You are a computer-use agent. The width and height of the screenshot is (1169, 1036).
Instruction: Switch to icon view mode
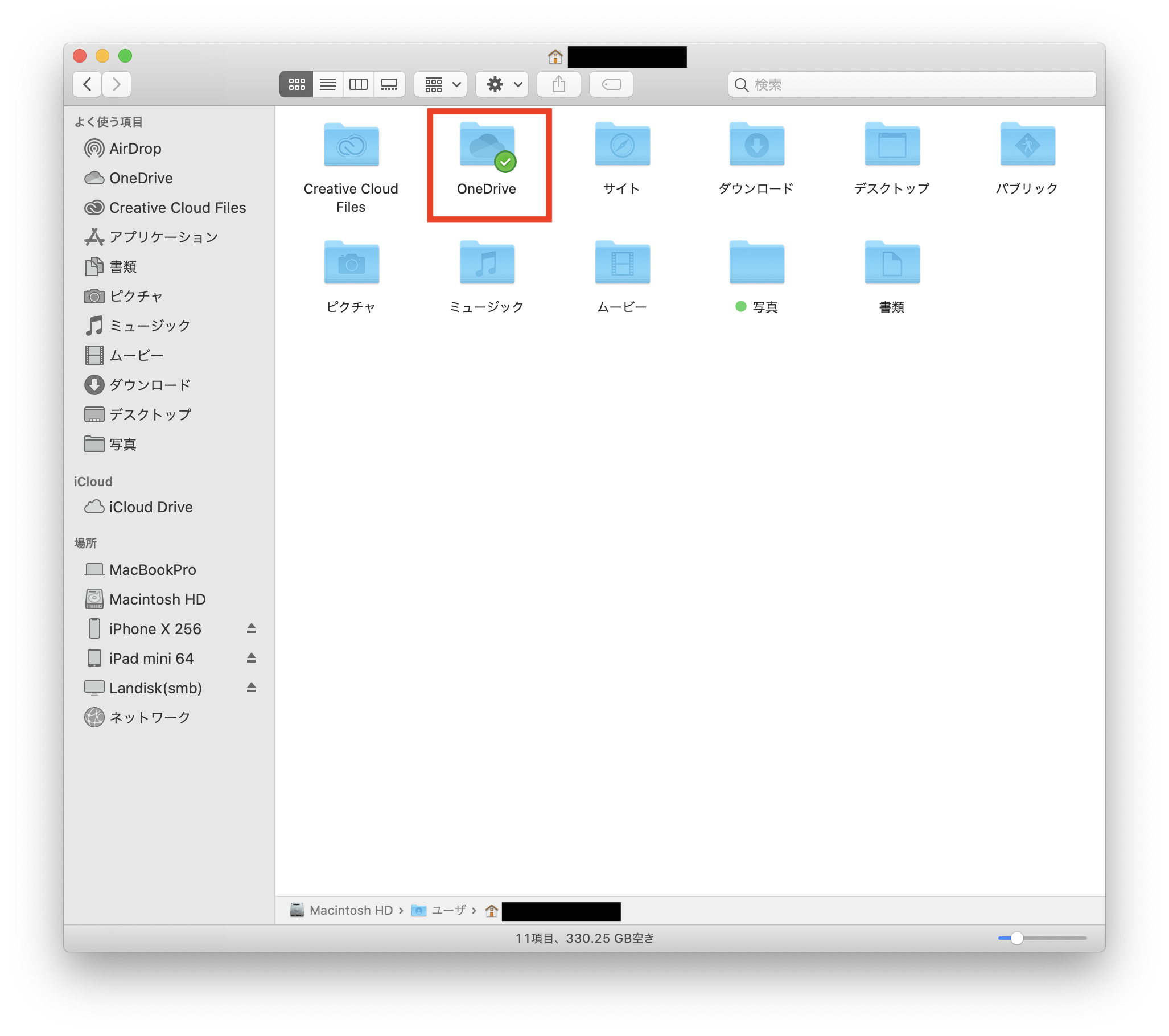pyautogui.click(x=297, y=85)
